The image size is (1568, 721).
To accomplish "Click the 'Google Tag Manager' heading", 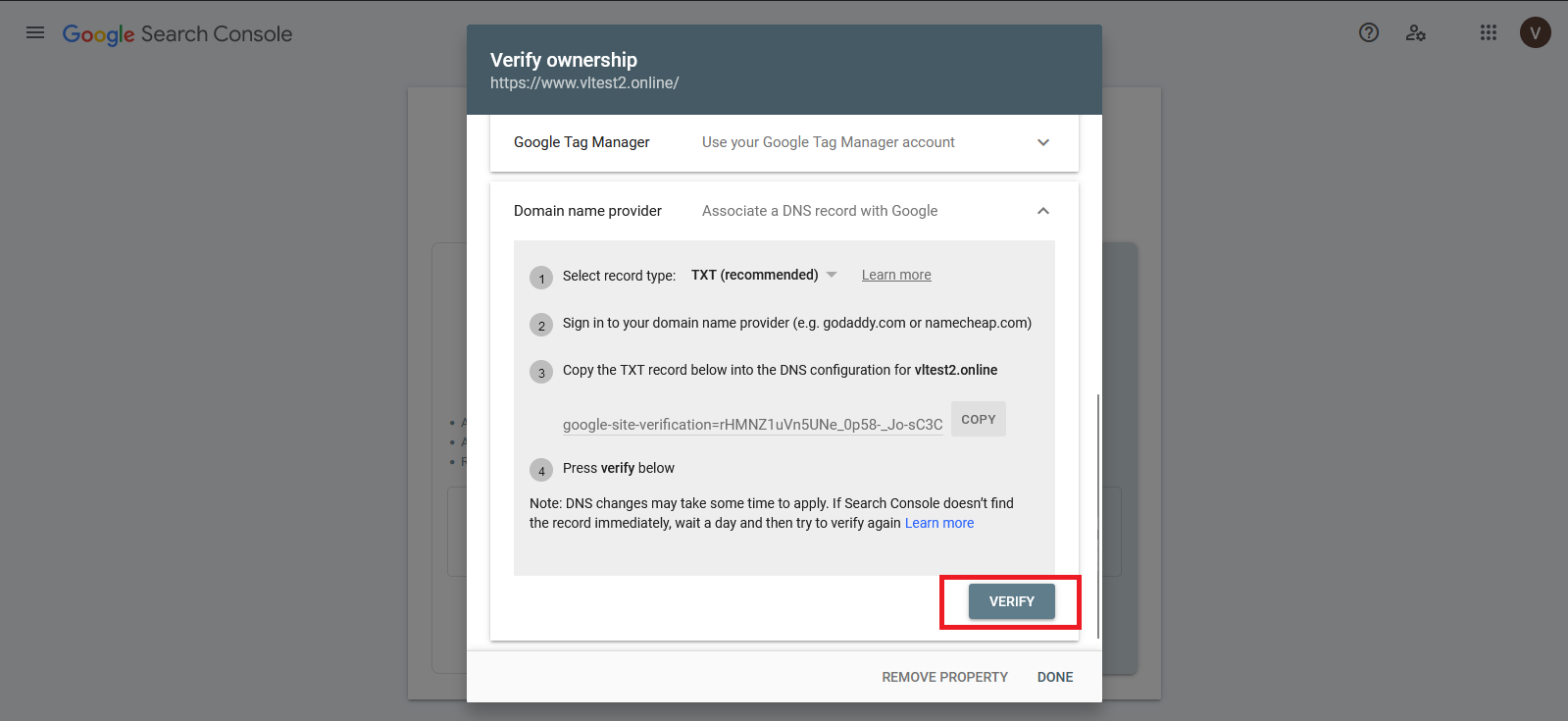I will point(582,142).
